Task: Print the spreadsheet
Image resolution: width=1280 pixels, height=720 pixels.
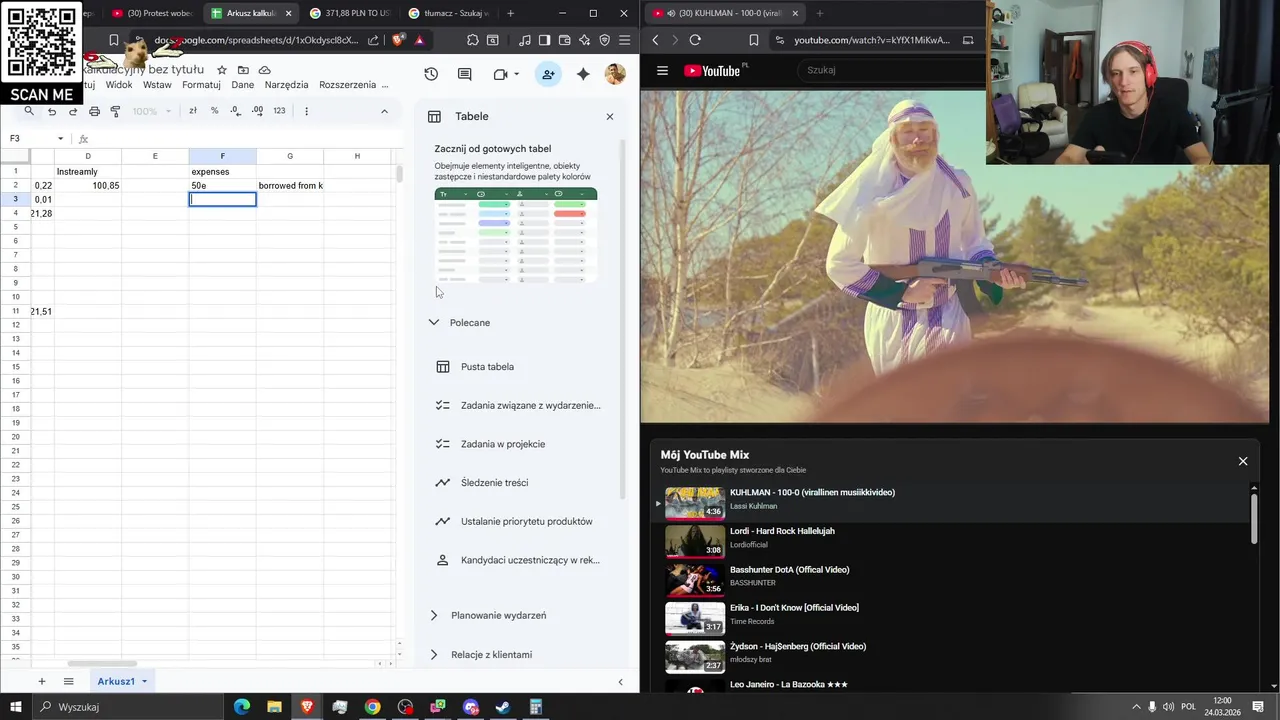Action: 94,111
